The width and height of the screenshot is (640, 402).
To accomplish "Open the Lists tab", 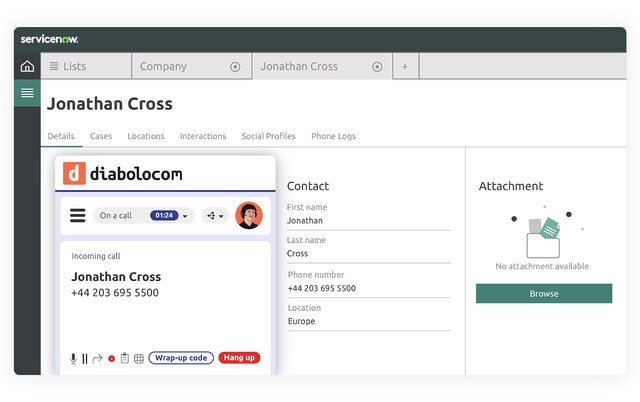I will 86,66.
